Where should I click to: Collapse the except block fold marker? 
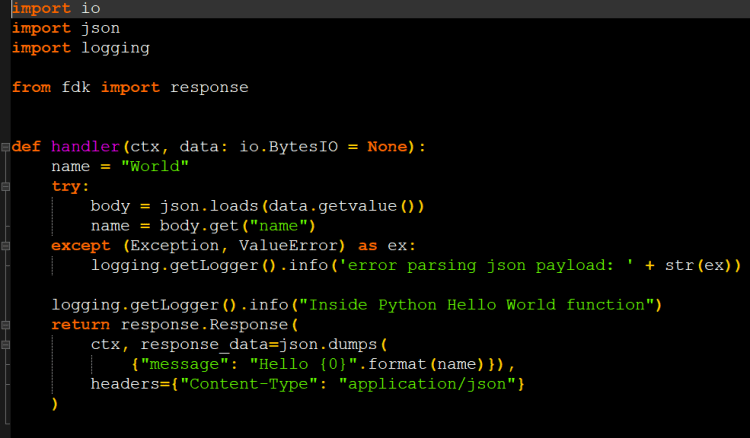click(5, 246)
